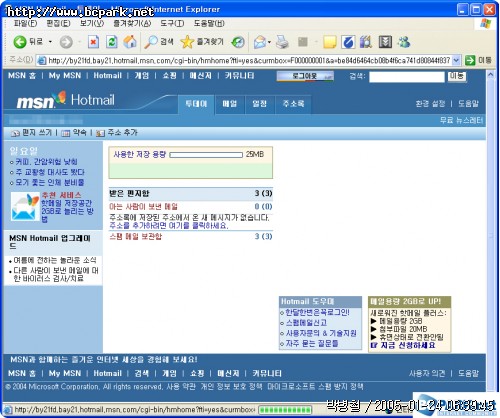Viewport: 500px width, 418px height.
Task: Open the MSN 홈 link in top bar
Action: click(x=22, y=76)
